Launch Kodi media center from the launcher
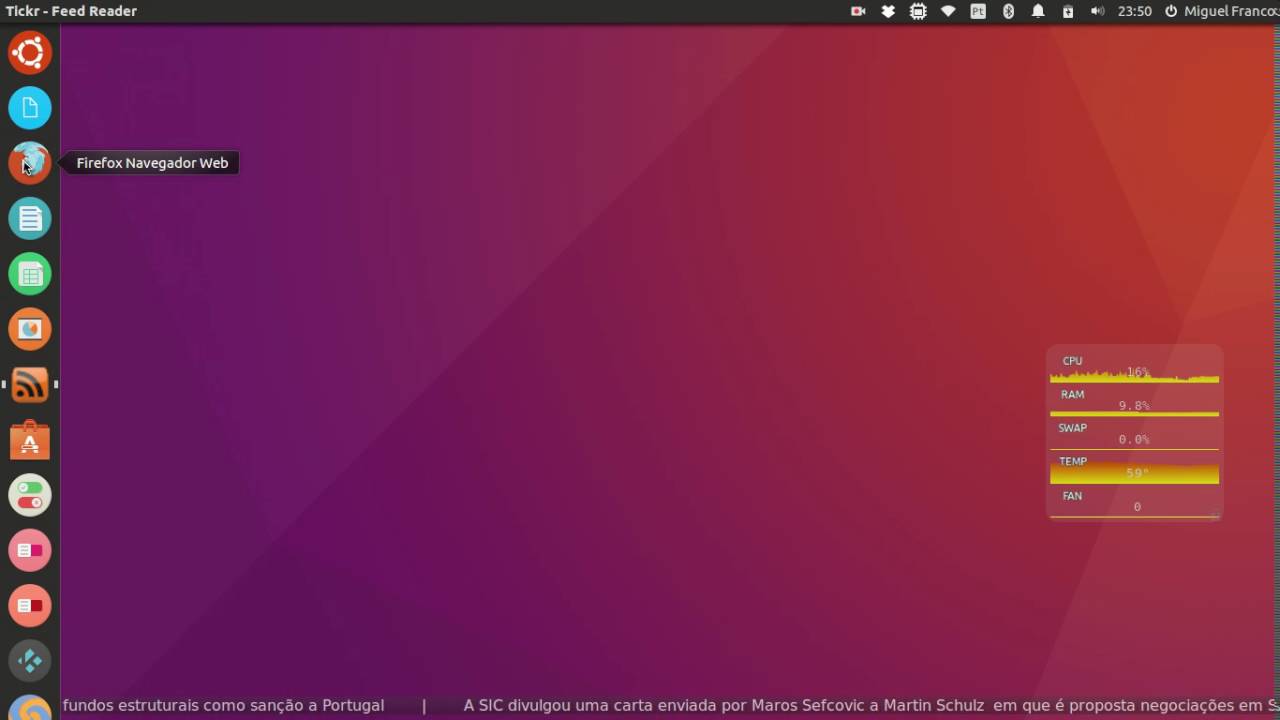This screenshot has width=1280, height=720. [x=30, y=661]
